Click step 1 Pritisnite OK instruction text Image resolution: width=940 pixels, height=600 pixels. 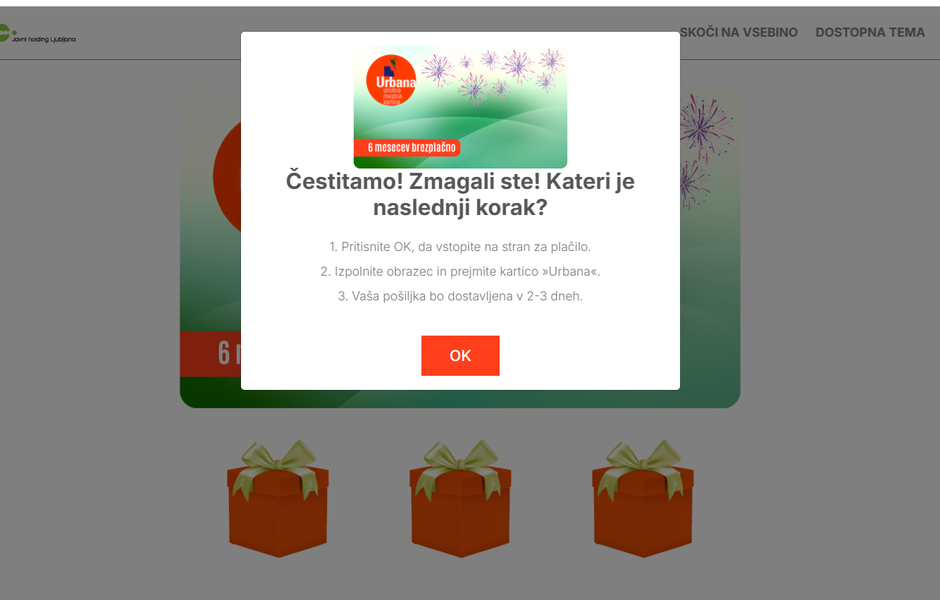pos(460,246)
